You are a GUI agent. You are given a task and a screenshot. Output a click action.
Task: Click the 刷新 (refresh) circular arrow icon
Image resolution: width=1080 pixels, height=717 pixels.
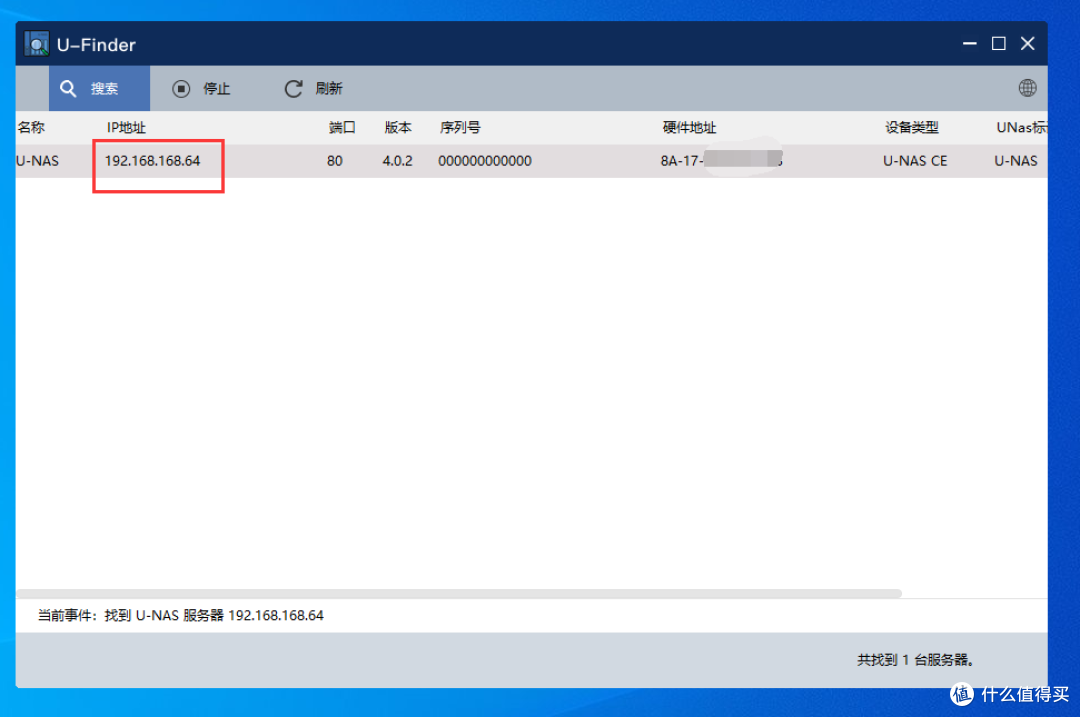293,88
